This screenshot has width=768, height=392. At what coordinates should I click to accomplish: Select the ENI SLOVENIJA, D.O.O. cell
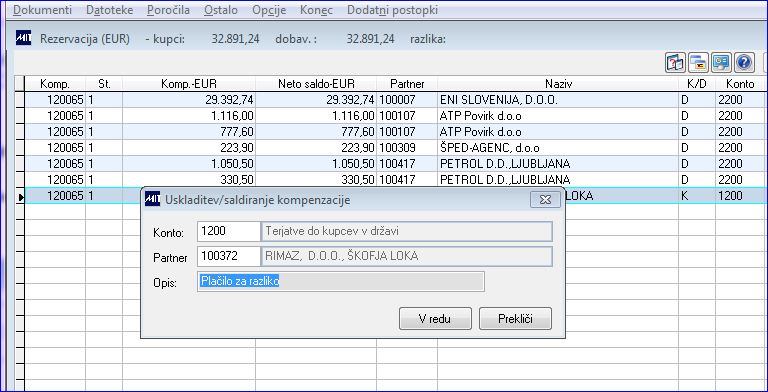click(x=558, y=100)
